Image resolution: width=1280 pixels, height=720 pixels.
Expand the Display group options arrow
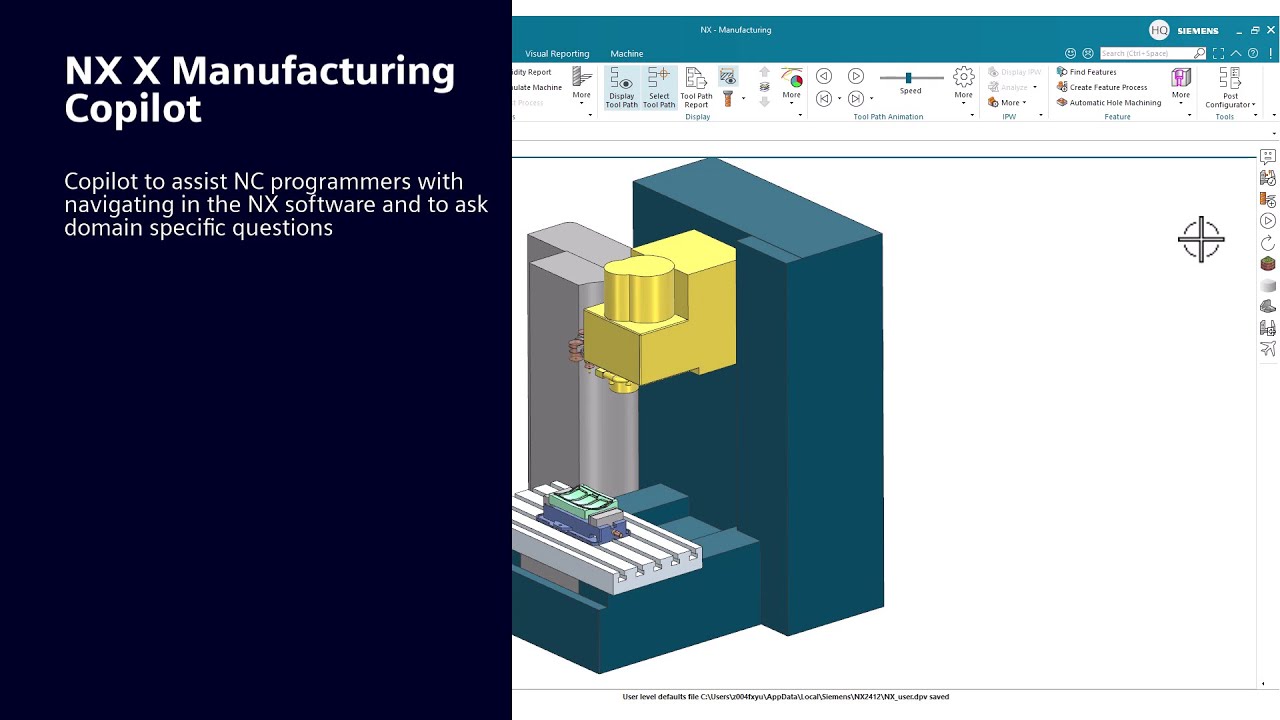pyautogui.click(x=800, y=116)
